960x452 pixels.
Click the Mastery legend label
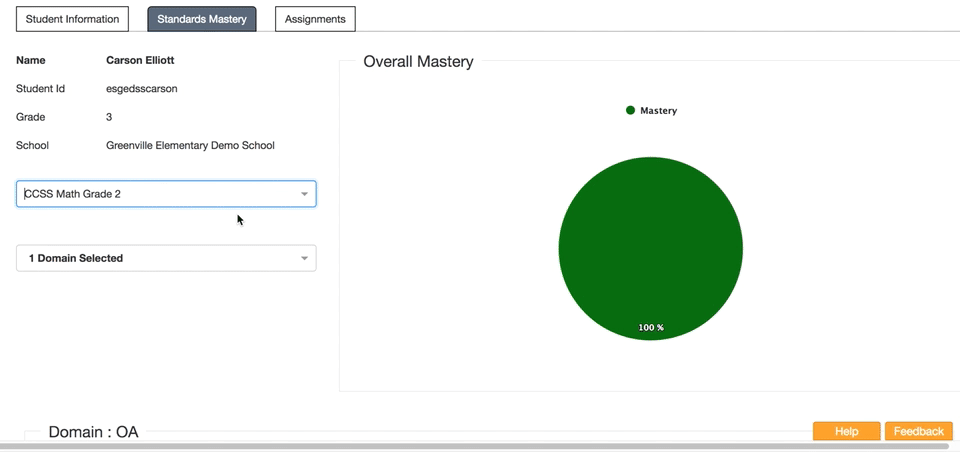658,111
